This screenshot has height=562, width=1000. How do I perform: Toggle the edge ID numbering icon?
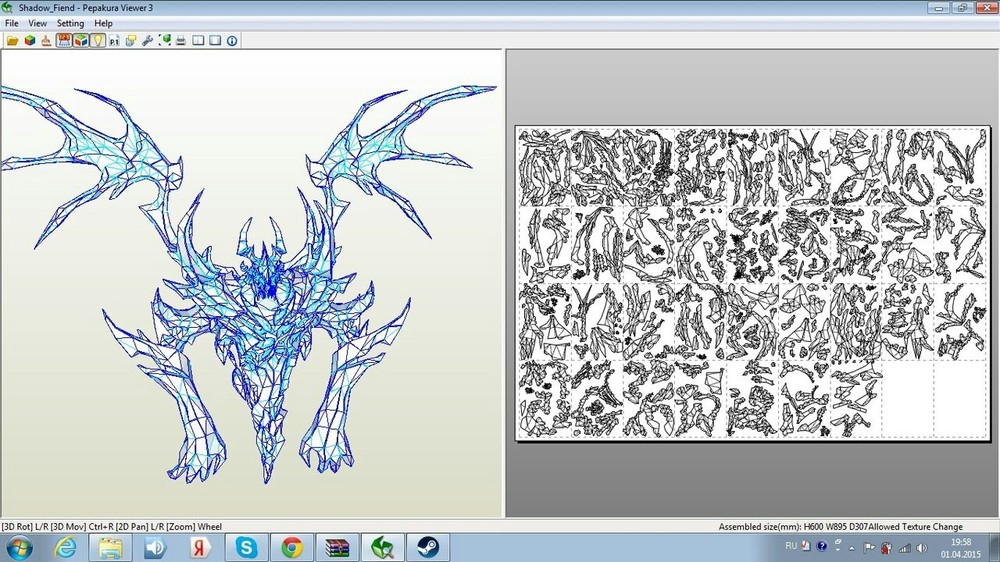tap(64, 40)
